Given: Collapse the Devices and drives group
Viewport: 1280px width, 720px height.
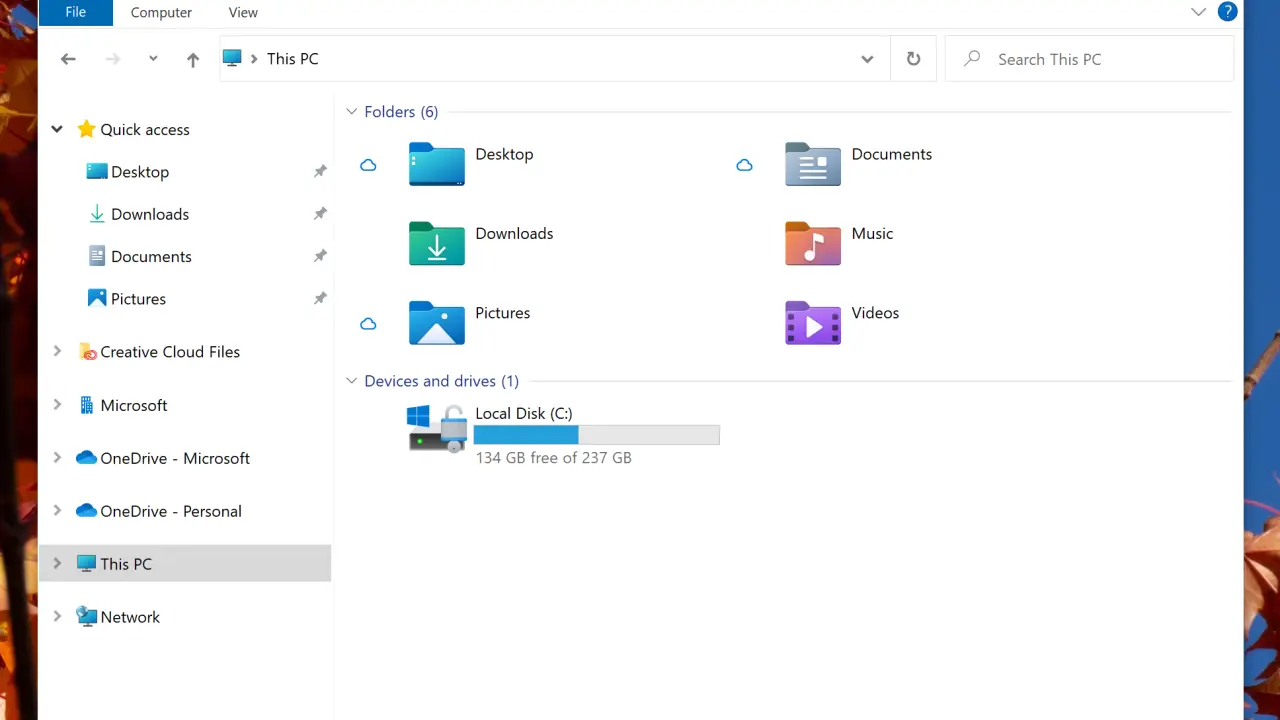Looking at the screenshot, I should tap(351, 381).
